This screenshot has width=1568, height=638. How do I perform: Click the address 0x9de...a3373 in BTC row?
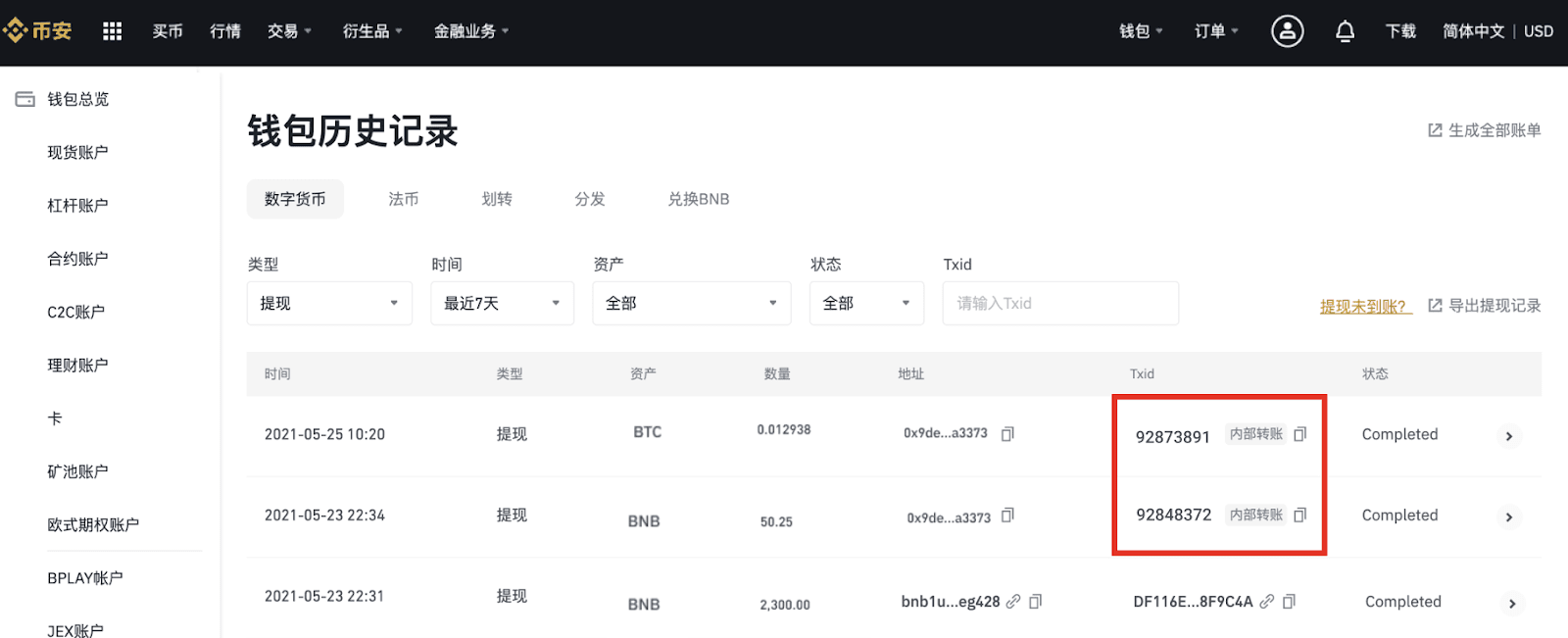click(x=946, y=433)
